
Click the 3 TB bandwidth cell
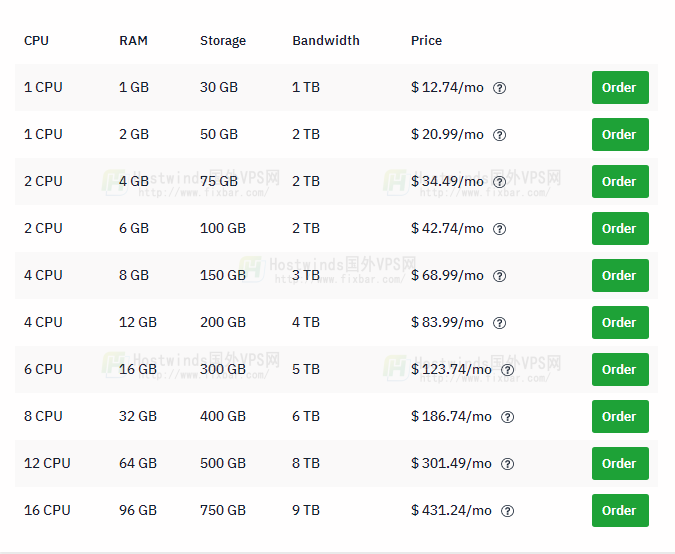[306, 275]
